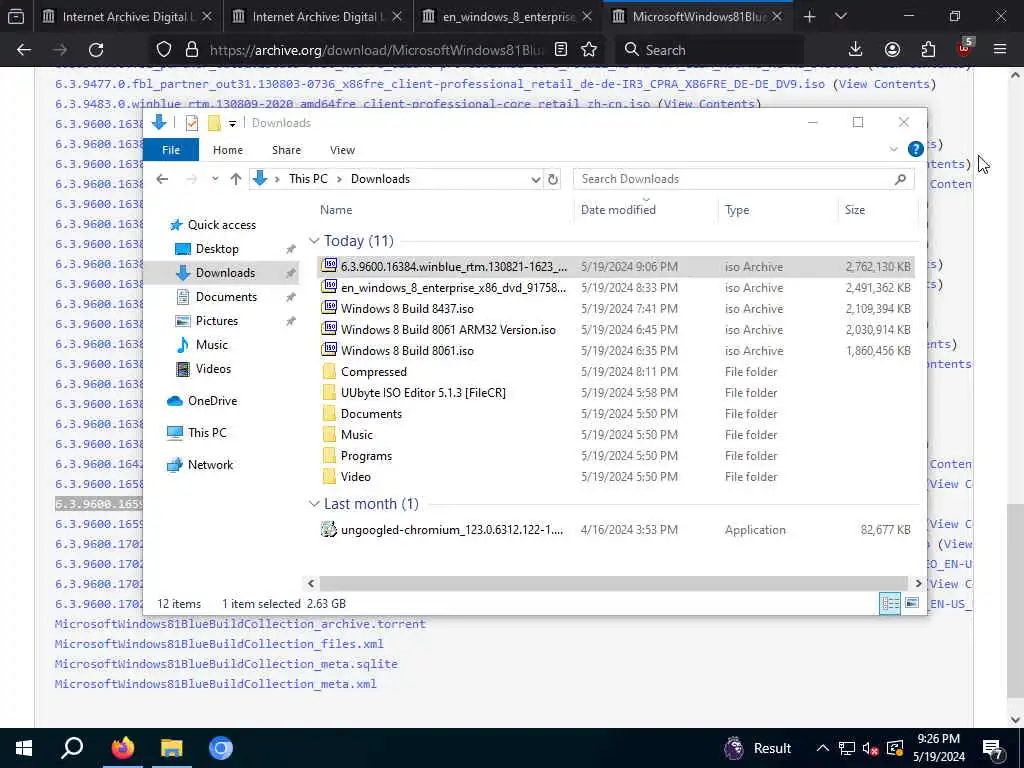Switch to first Internet Archive tab
Viewport: 1024px width, 768px height.
tap(127, 17)
